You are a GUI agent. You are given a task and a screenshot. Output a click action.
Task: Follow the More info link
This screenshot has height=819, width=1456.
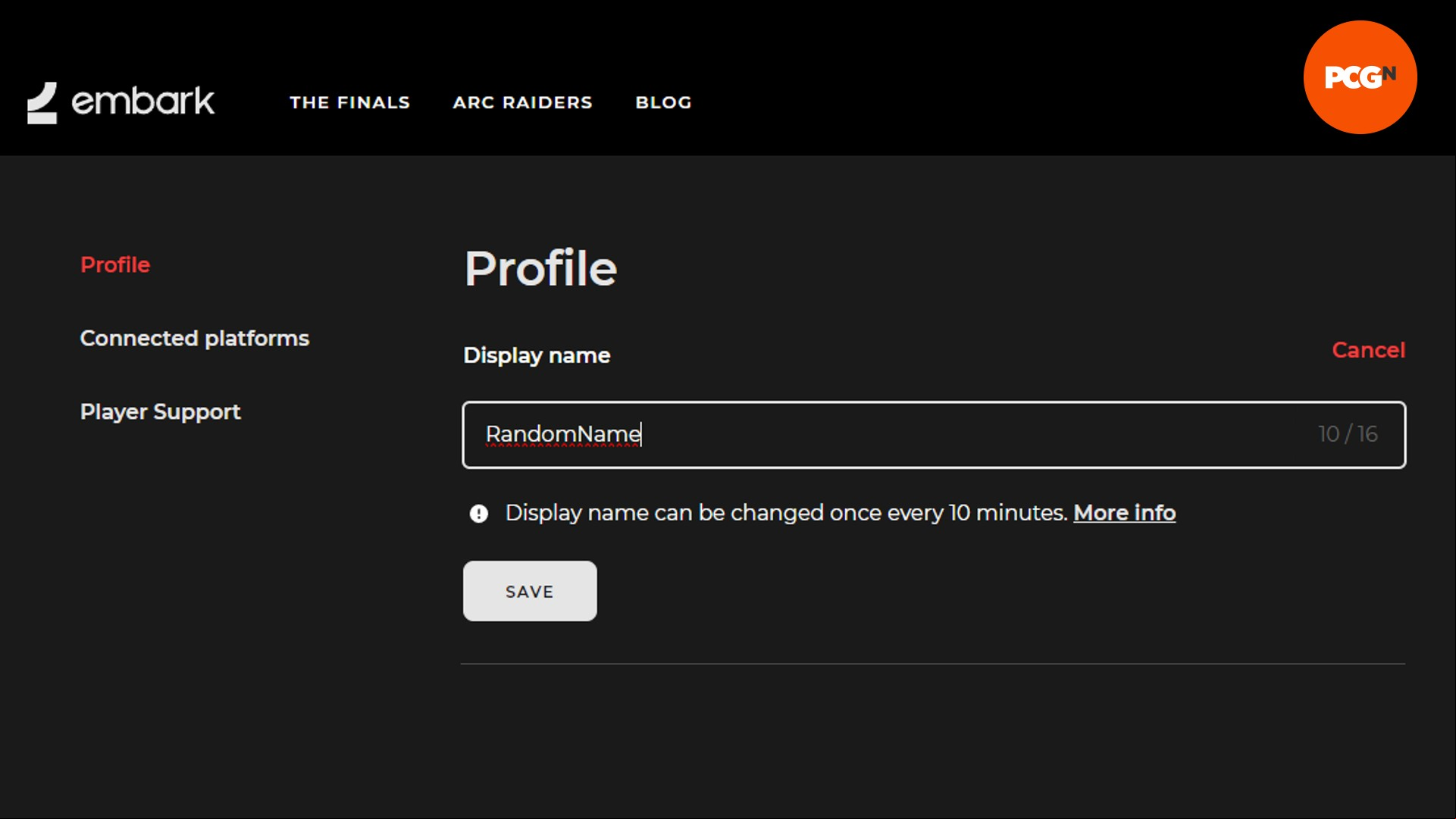pos(1125,513)
